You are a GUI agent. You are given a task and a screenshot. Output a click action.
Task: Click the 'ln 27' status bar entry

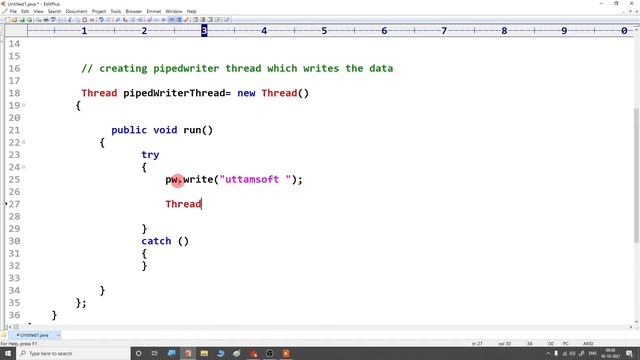pyautogui.click(x=477, y=344)
